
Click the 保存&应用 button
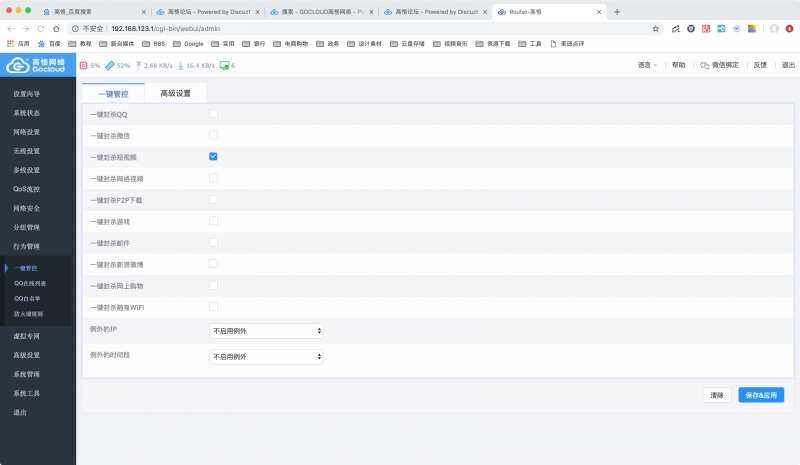(x=761, y=395)
